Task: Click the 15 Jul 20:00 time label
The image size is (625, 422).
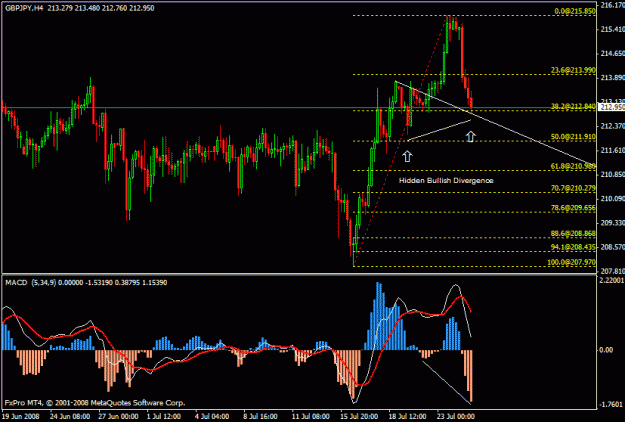Action: (x=360, y=416)
